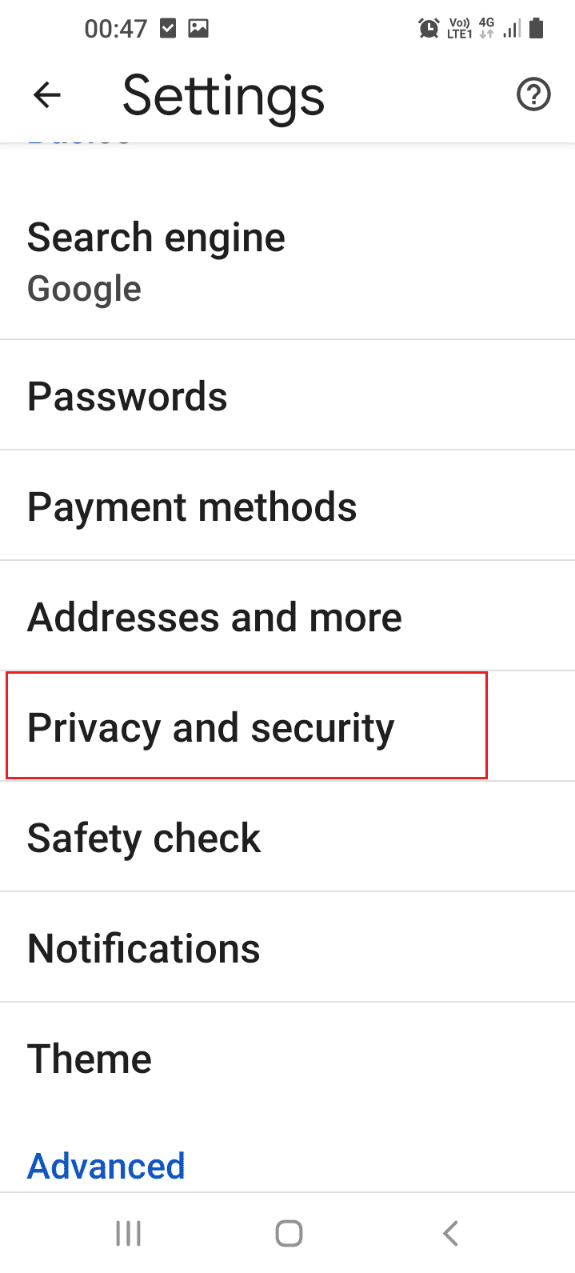This screenshot has width=575, height=1273.
Task: Tap the signal strength bars icon
Action: pos(512,29)
